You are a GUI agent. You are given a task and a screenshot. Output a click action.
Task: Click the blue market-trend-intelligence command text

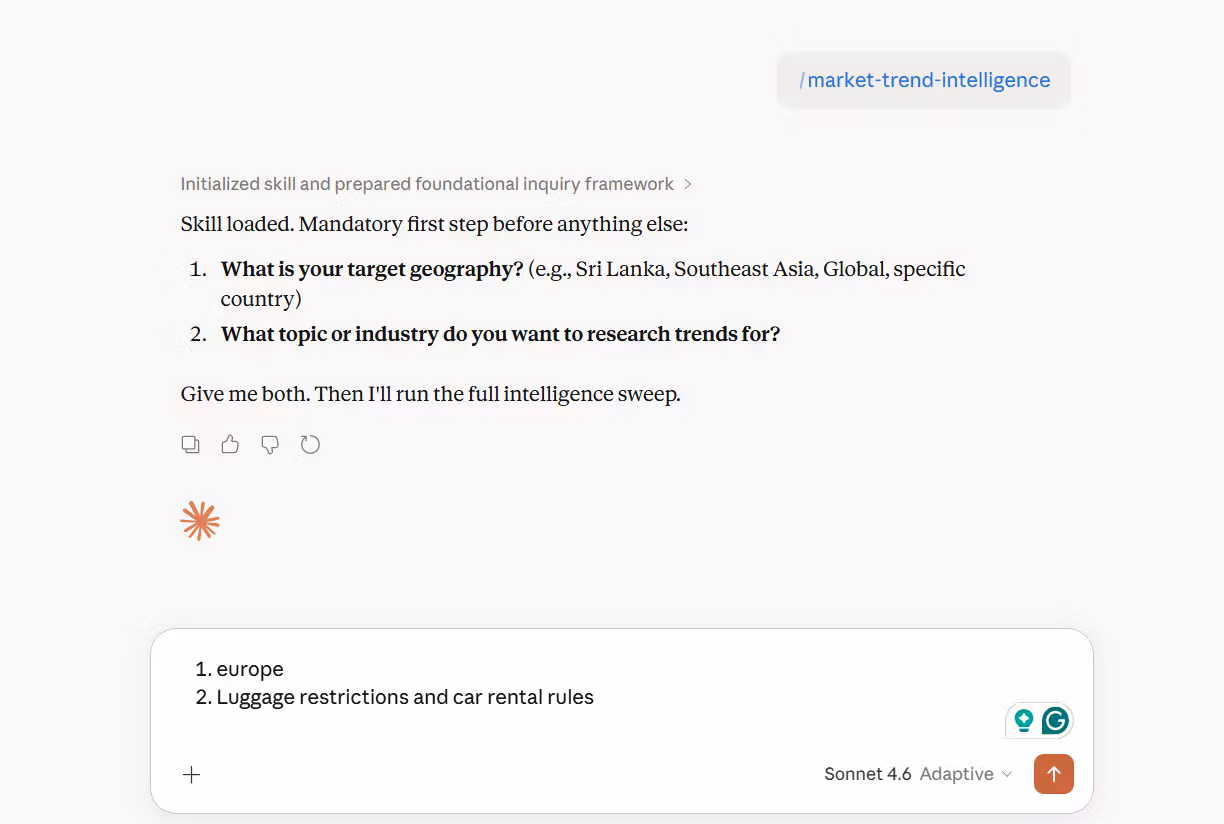929,80
